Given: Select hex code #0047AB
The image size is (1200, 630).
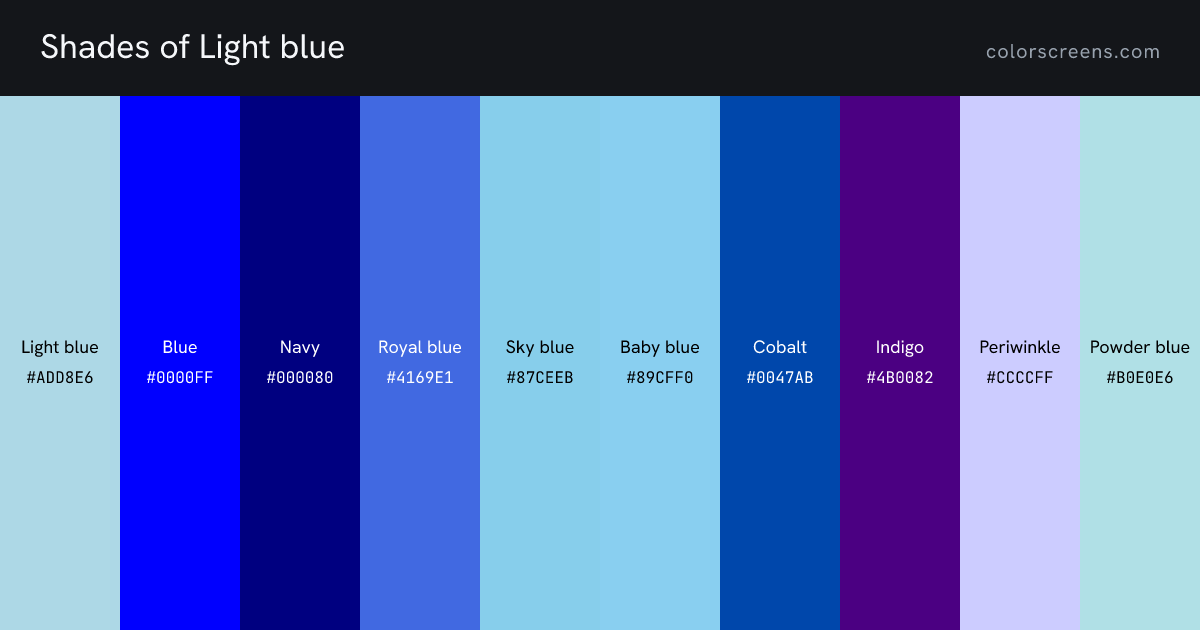Looking at the screenshot, I should point(780,378).
